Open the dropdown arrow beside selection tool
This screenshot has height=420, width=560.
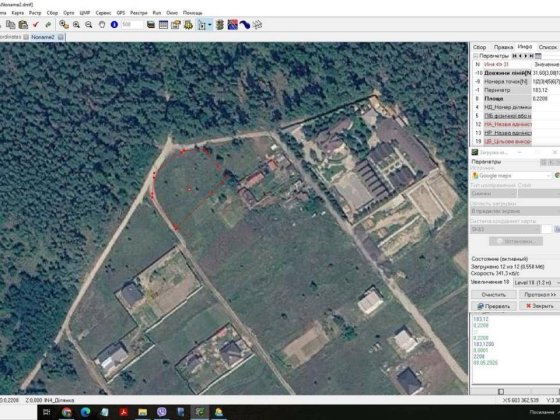[x=210, y=25]
